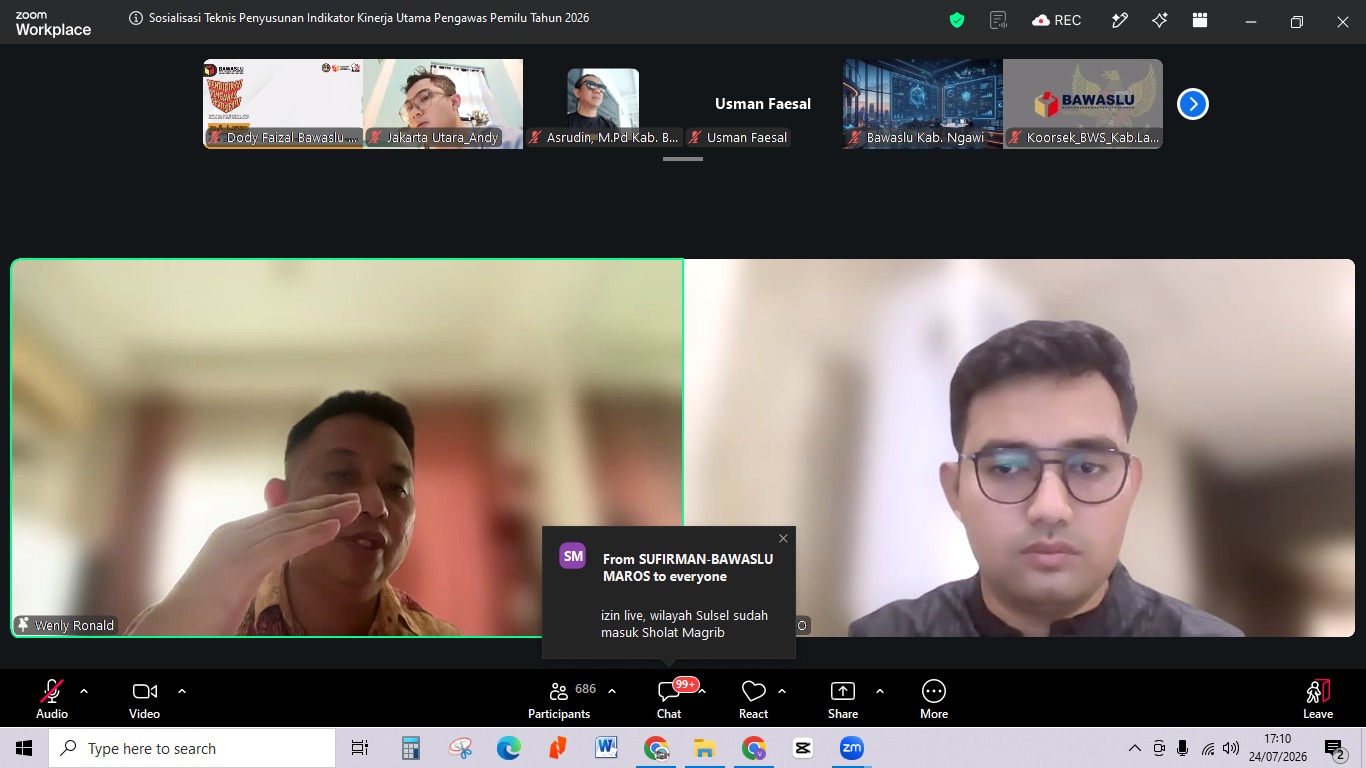Screen dimensions: 1366x768
Task: Expand the video options caret
Action: click(182, 691)
